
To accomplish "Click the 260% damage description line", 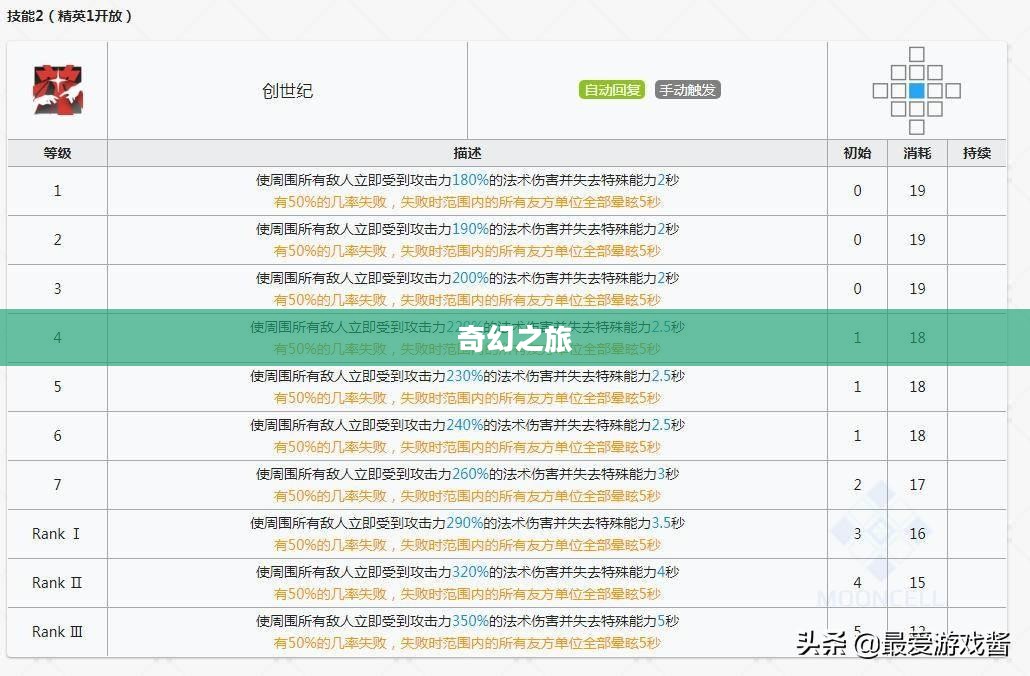I will pos(467,474).
